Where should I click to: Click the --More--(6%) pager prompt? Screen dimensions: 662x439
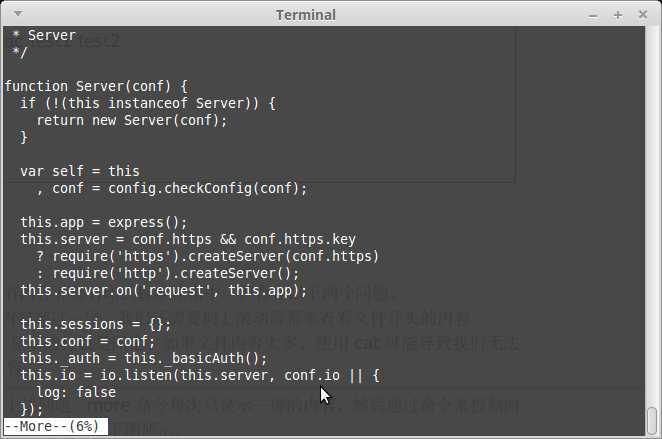pyautogui.click(x=52, y=426)
